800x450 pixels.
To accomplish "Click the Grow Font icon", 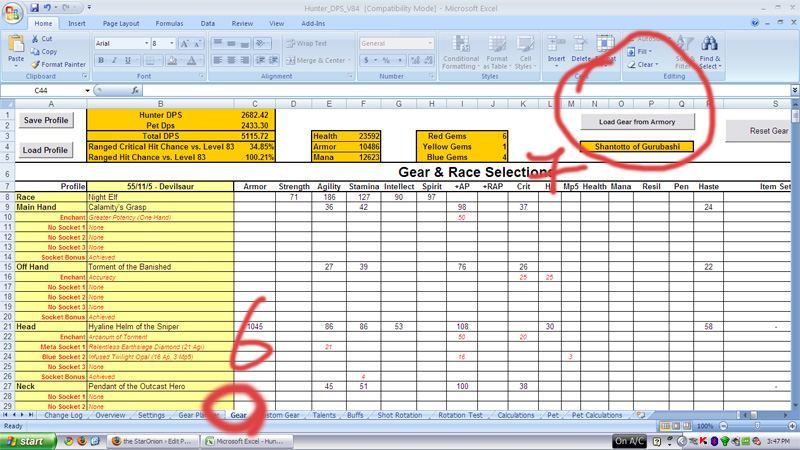I will [185, 44].
